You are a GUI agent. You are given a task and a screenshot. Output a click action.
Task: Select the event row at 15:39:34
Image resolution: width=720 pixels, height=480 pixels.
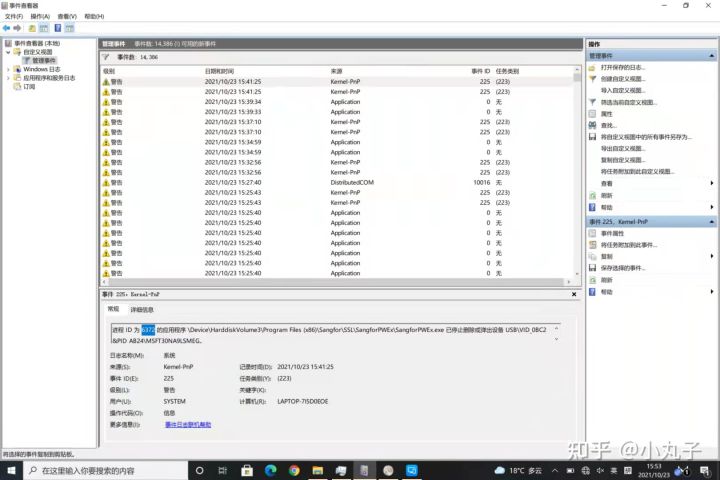tap(338, 102)
